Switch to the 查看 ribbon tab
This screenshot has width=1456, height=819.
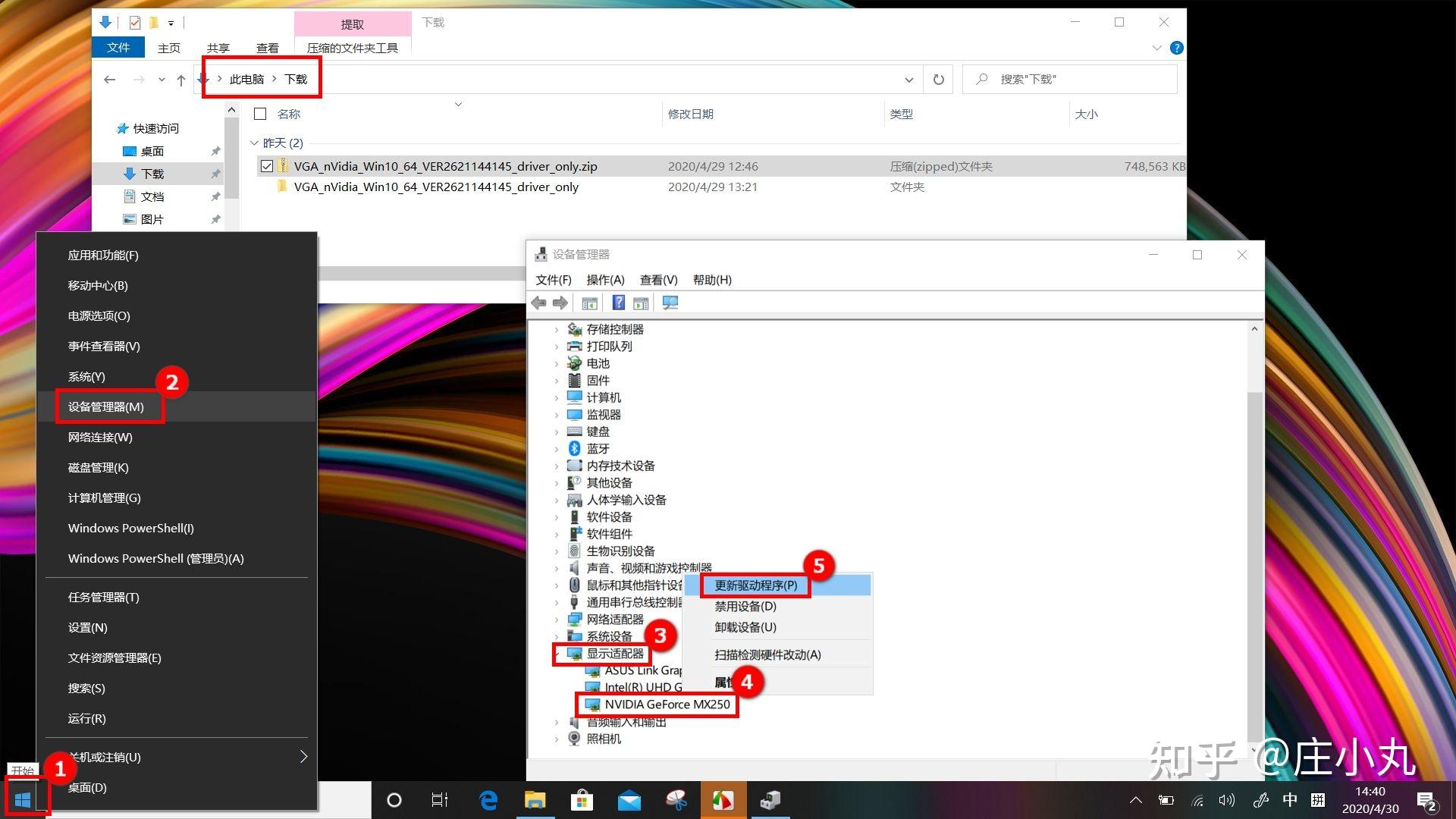267,47
